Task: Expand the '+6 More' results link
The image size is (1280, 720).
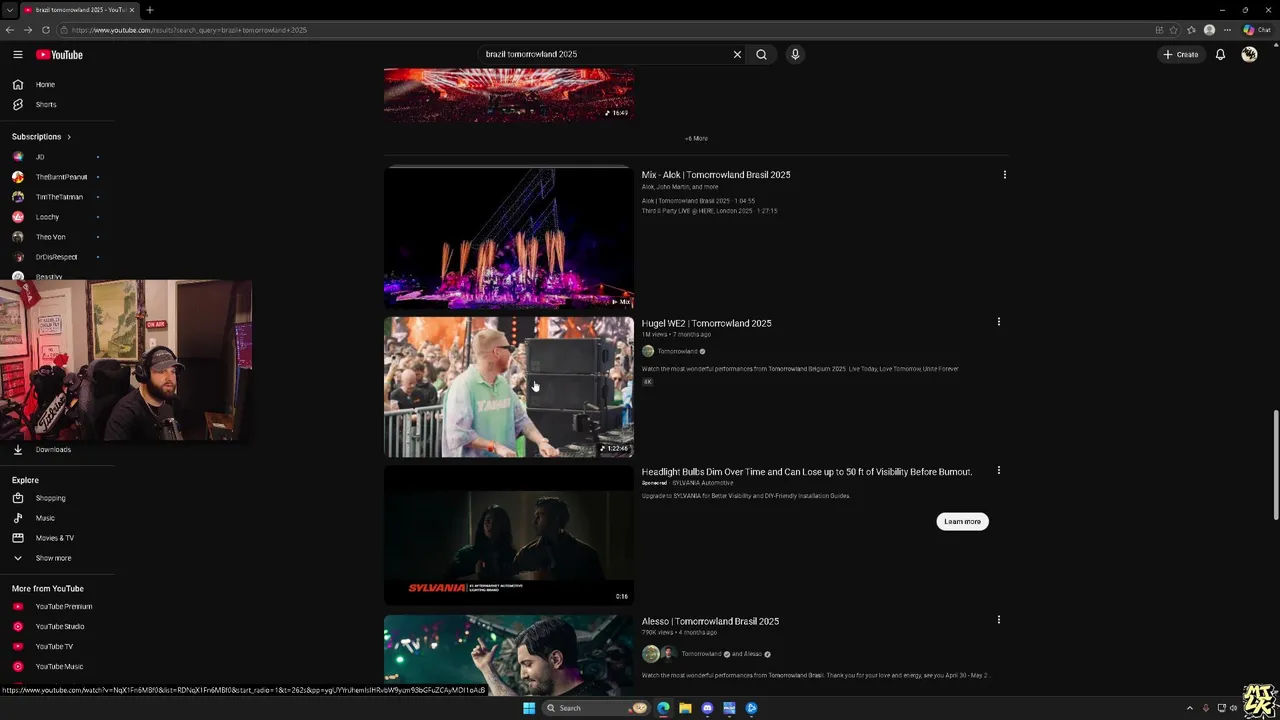Action: click(696, 138)
